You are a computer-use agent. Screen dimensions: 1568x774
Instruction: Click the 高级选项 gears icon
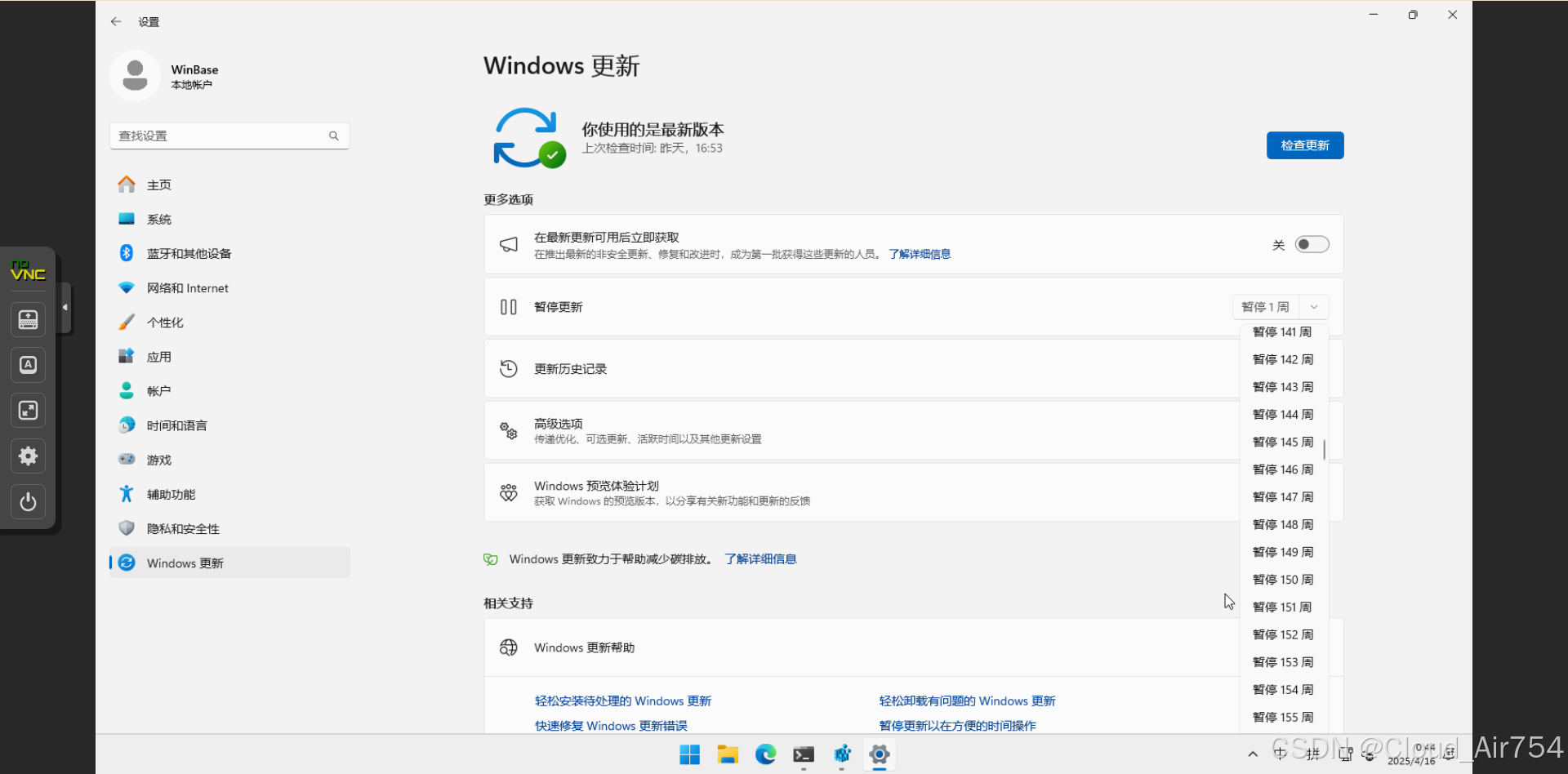click(x=509, y=431)
